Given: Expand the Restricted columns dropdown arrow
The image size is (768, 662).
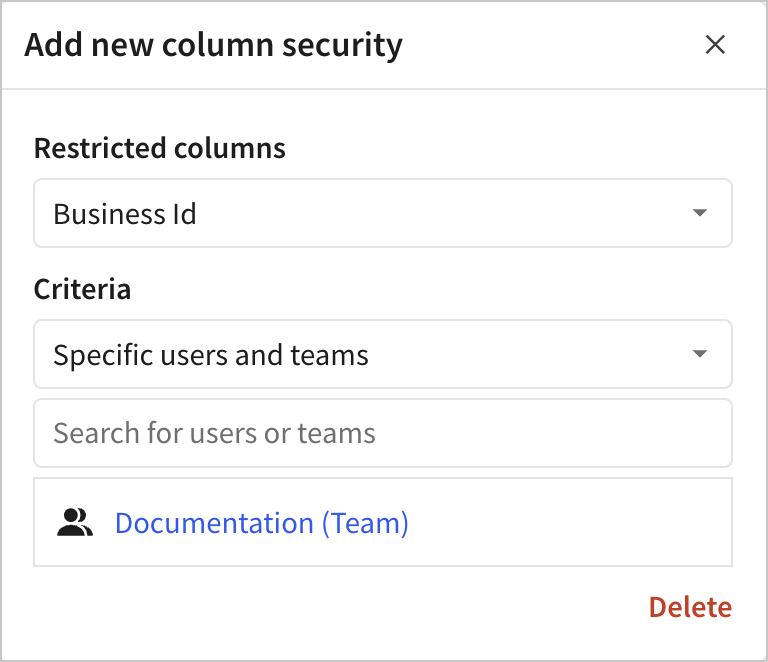Looking at the screenshot, I should click(700, 213).
